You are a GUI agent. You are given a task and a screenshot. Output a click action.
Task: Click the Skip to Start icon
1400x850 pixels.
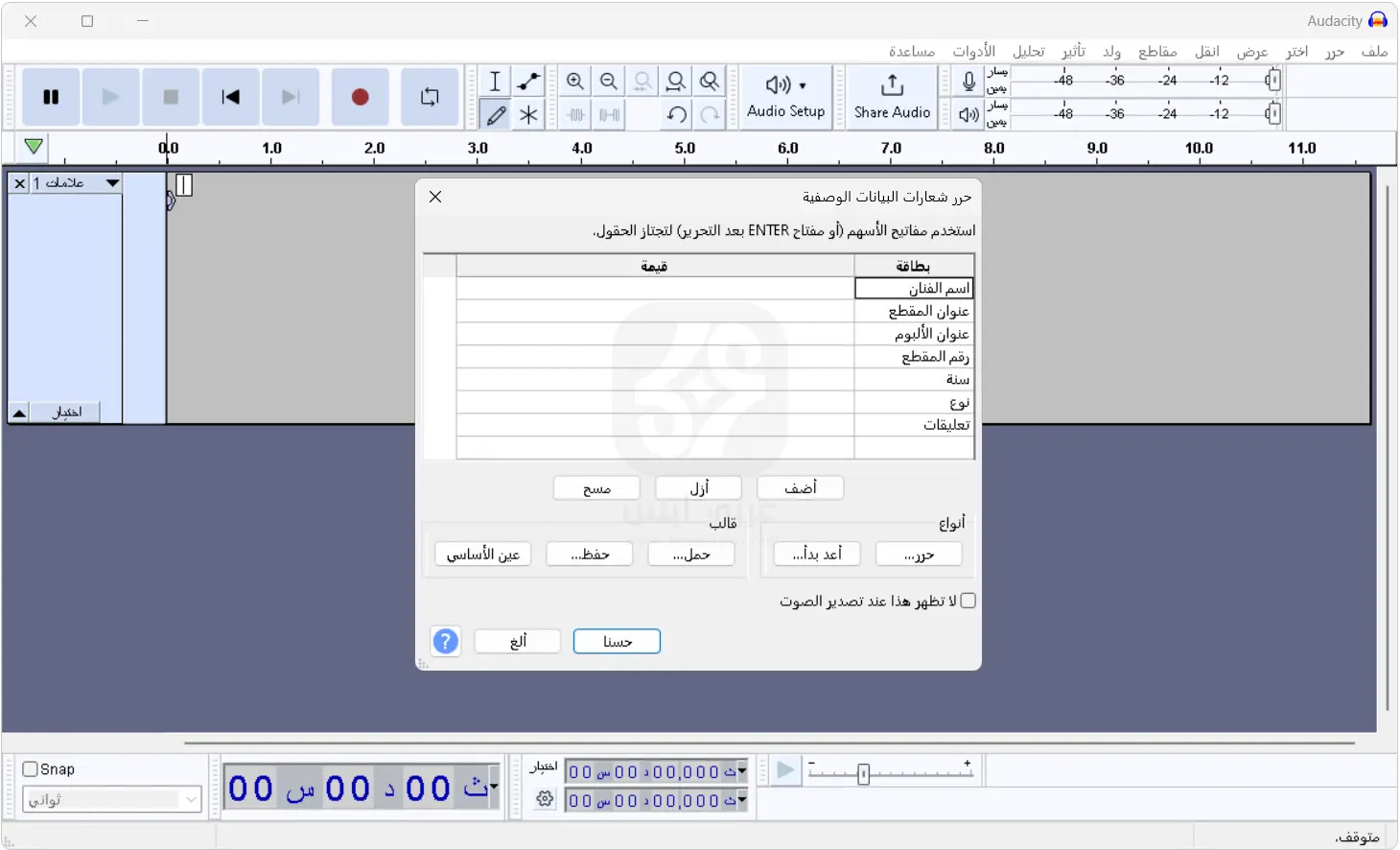[x=230, y=97]
